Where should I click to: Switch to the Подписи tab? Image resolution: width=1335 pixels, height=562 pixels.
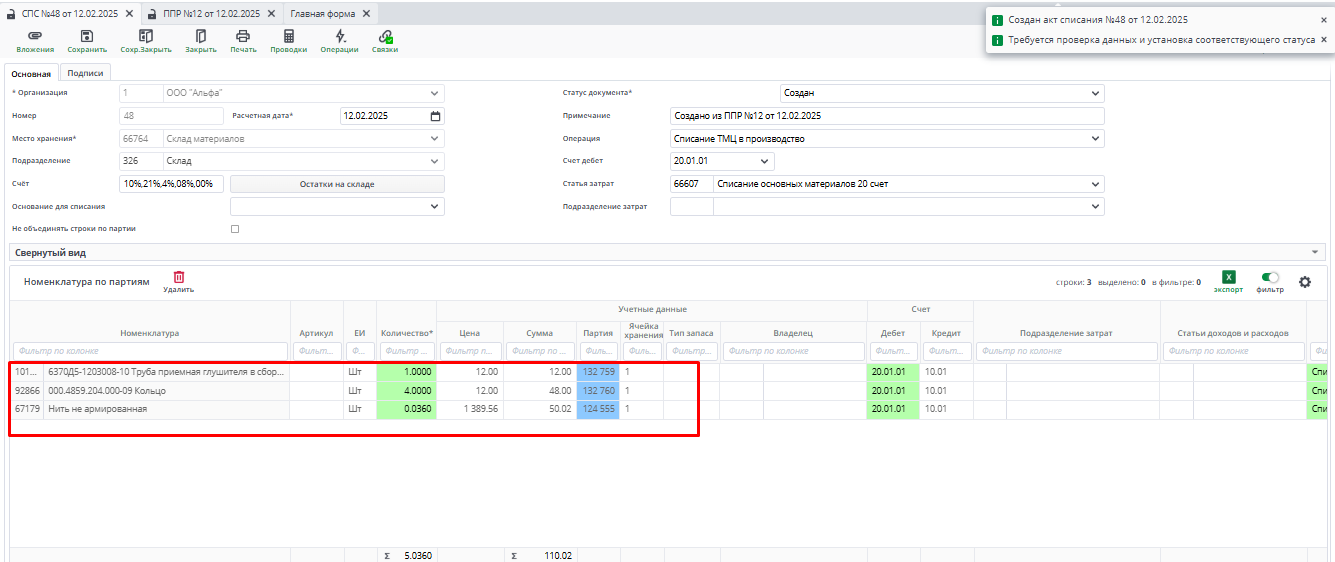(85, 73)
